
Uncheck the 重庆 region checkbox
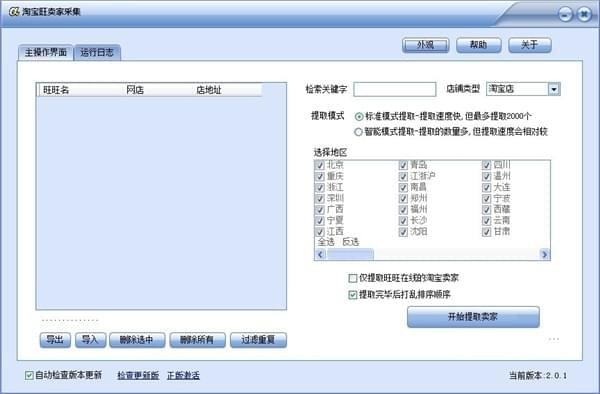(x=320, y=176)
